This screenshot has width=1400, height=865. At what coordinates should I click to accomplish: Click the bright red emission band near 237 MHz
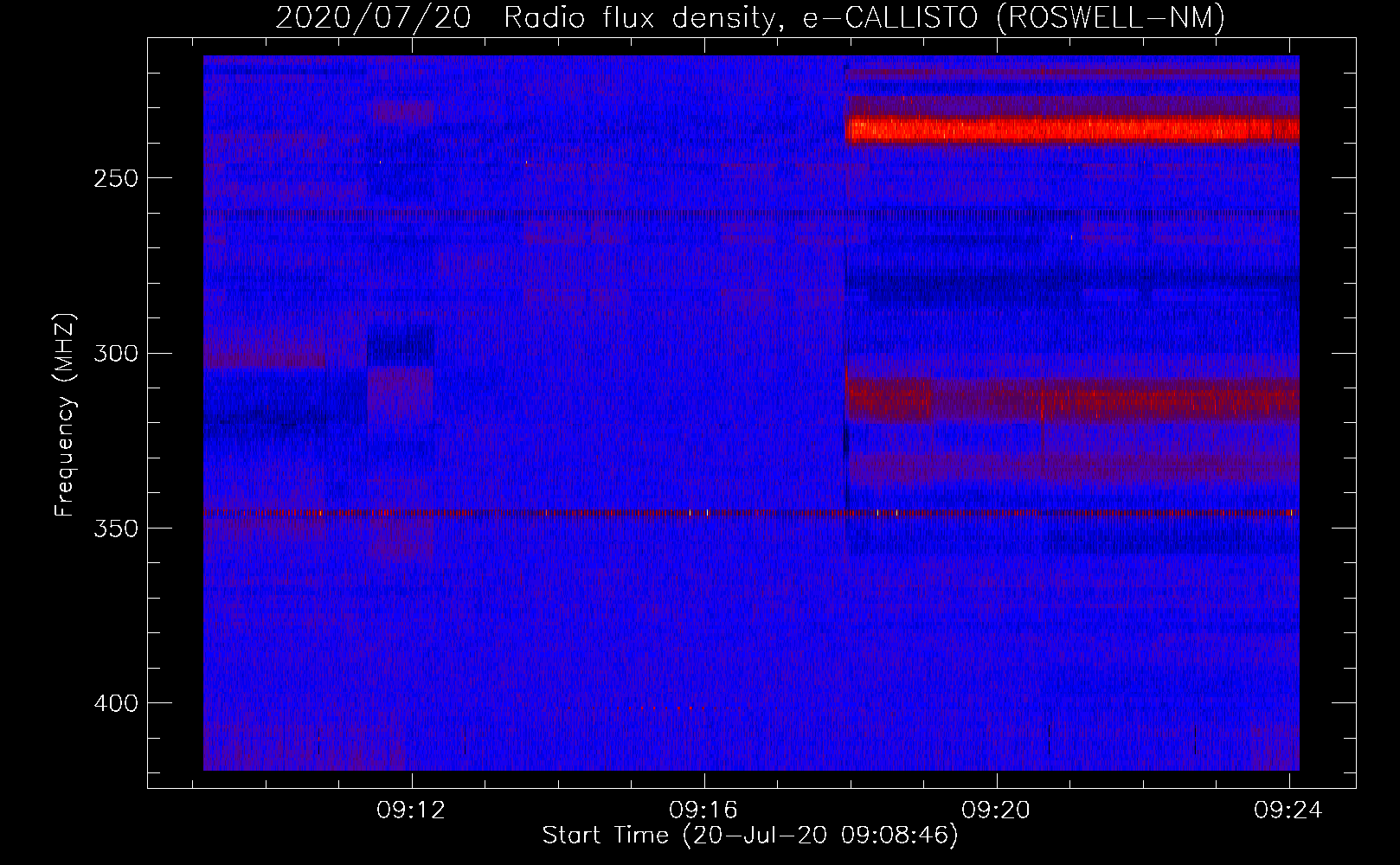click(1072, 131)
